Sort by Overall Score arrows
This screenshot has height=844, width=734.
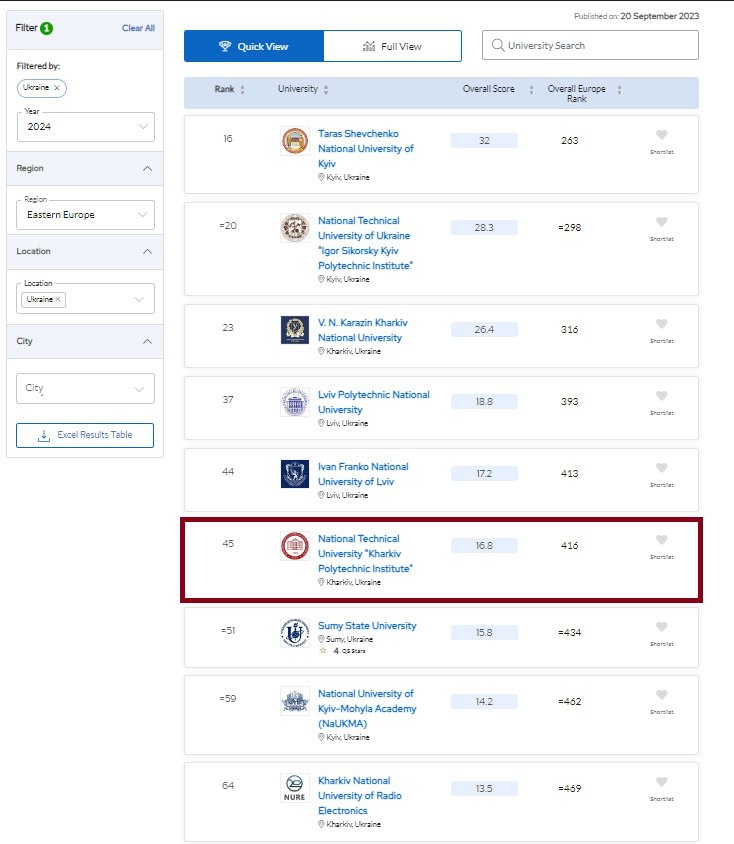pos(531,90)
